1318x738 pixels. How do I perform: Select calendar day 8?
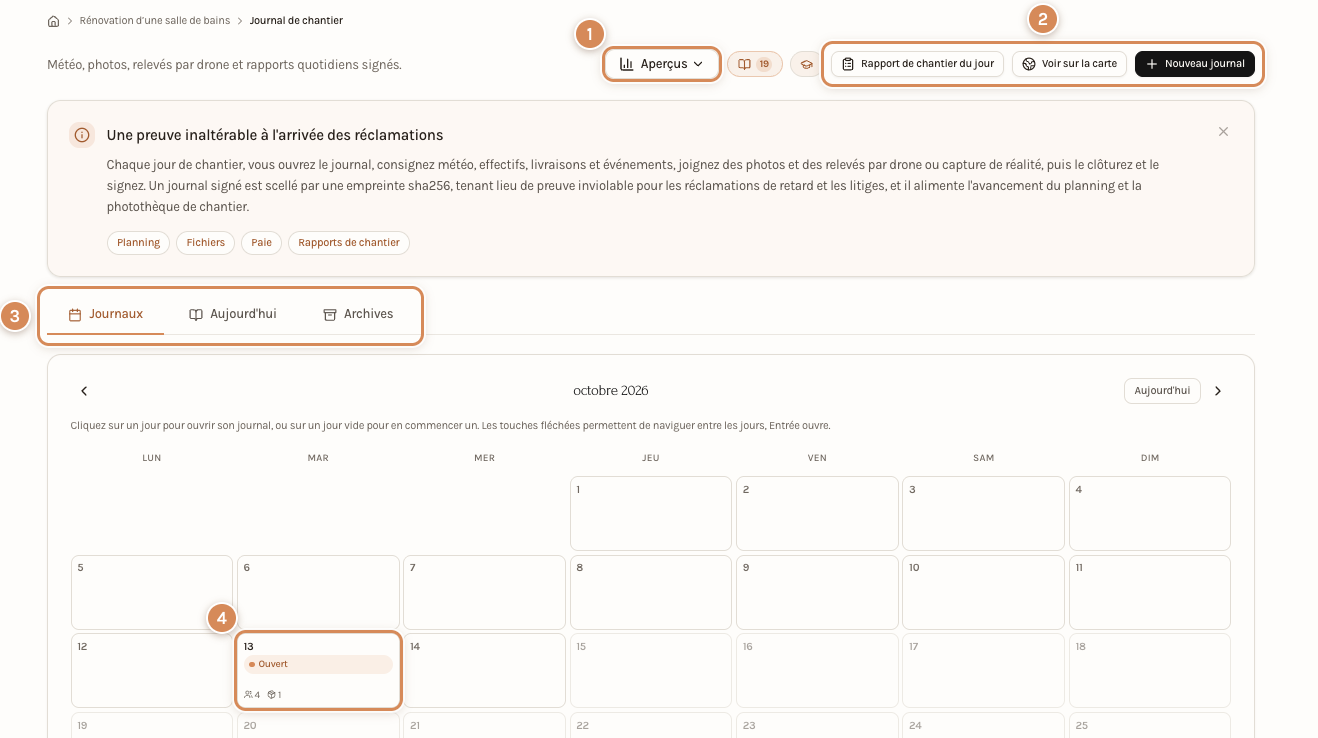point(651,592)
